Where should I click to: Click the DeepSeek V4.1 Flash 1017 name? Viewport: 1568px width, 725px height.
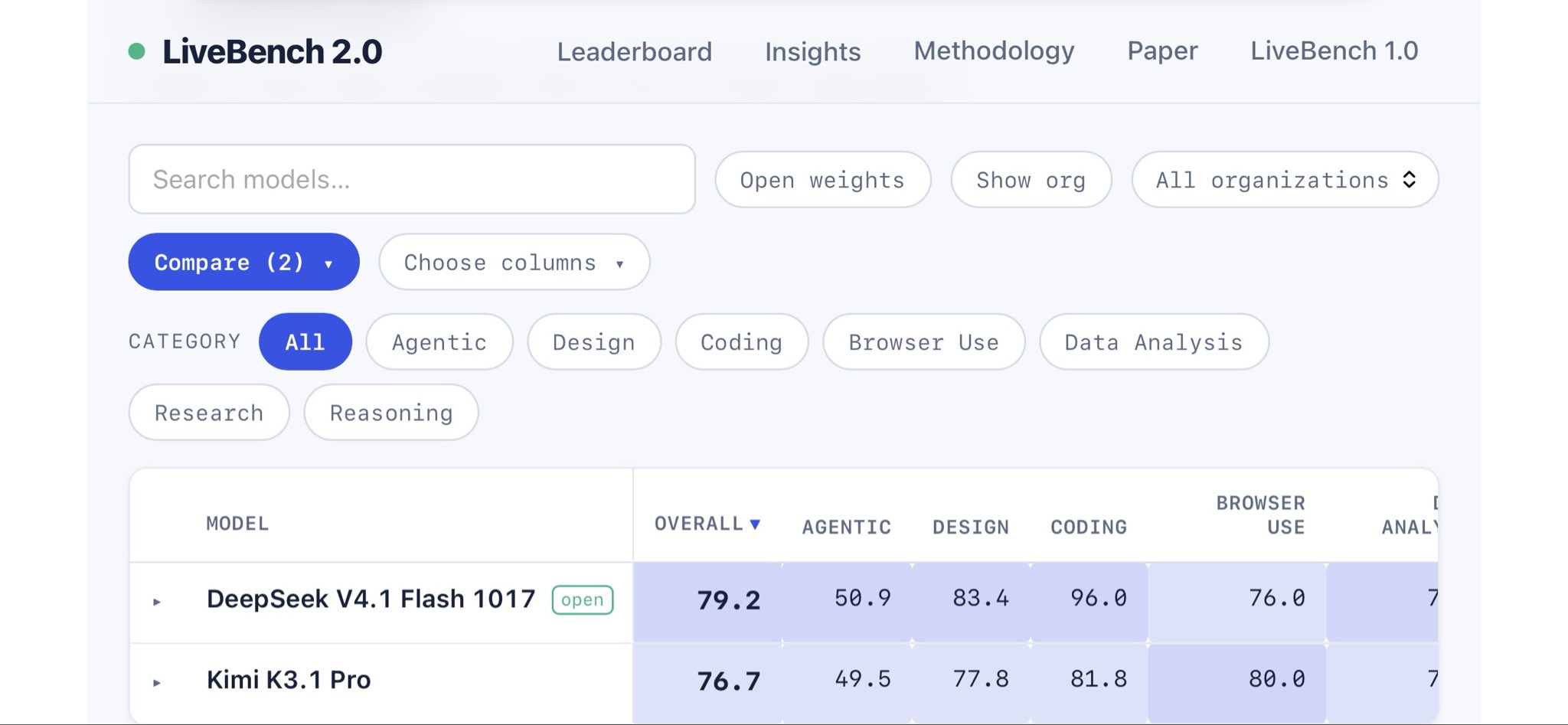tap(371, 599)
